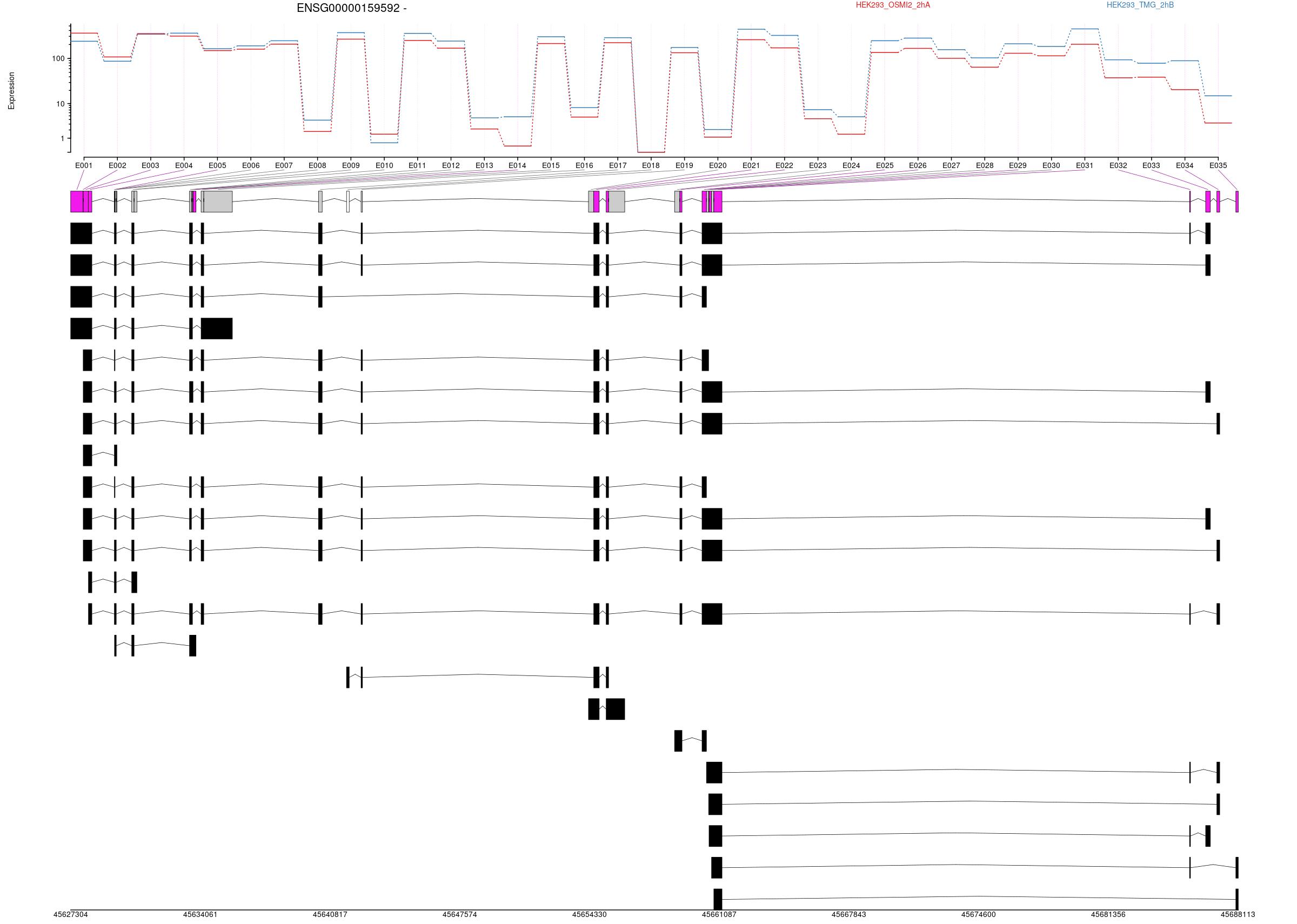1297x924 pixels.
Task: Click the exon label E032
Action: point(1118,165)
